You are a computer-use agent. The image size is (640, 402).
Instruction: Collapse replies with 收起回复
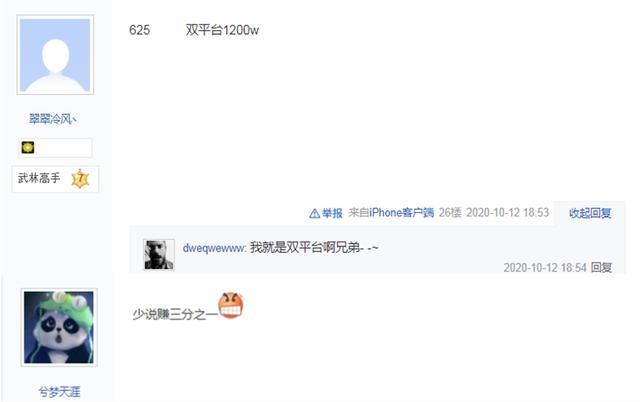point(590,213)
